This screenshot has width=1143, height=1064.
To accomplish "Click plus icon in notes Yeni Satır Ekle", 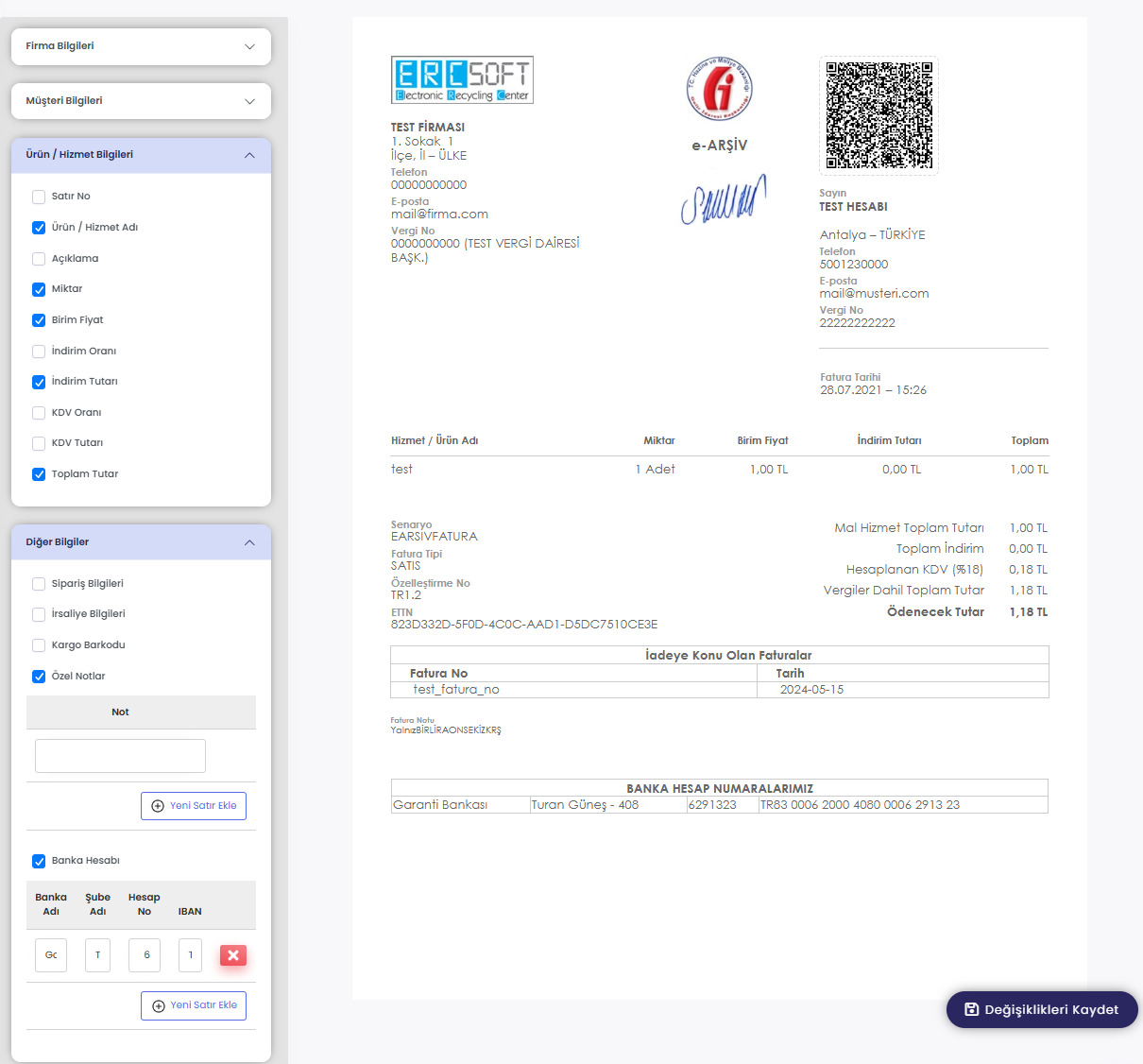I will [158, 806].
